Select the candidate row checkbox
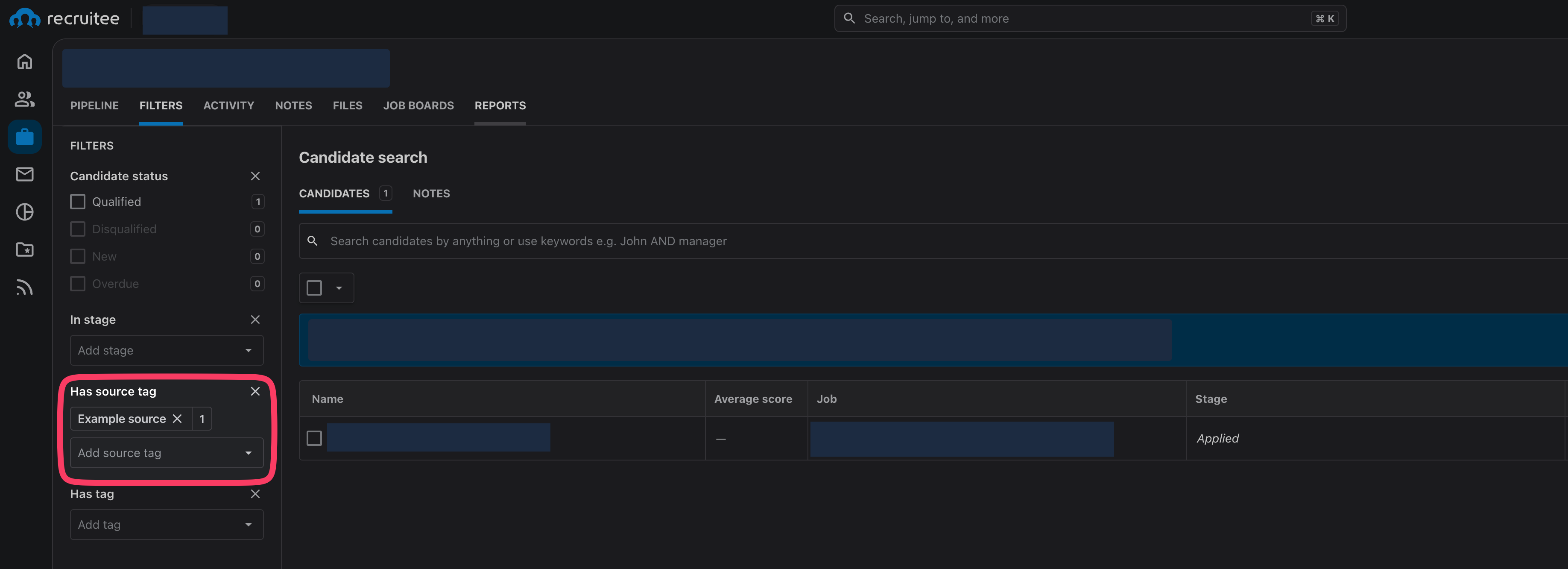Image resolution: width=1568 pixels, height=569 pixels. pyautogui.click(x=314, y=438)
